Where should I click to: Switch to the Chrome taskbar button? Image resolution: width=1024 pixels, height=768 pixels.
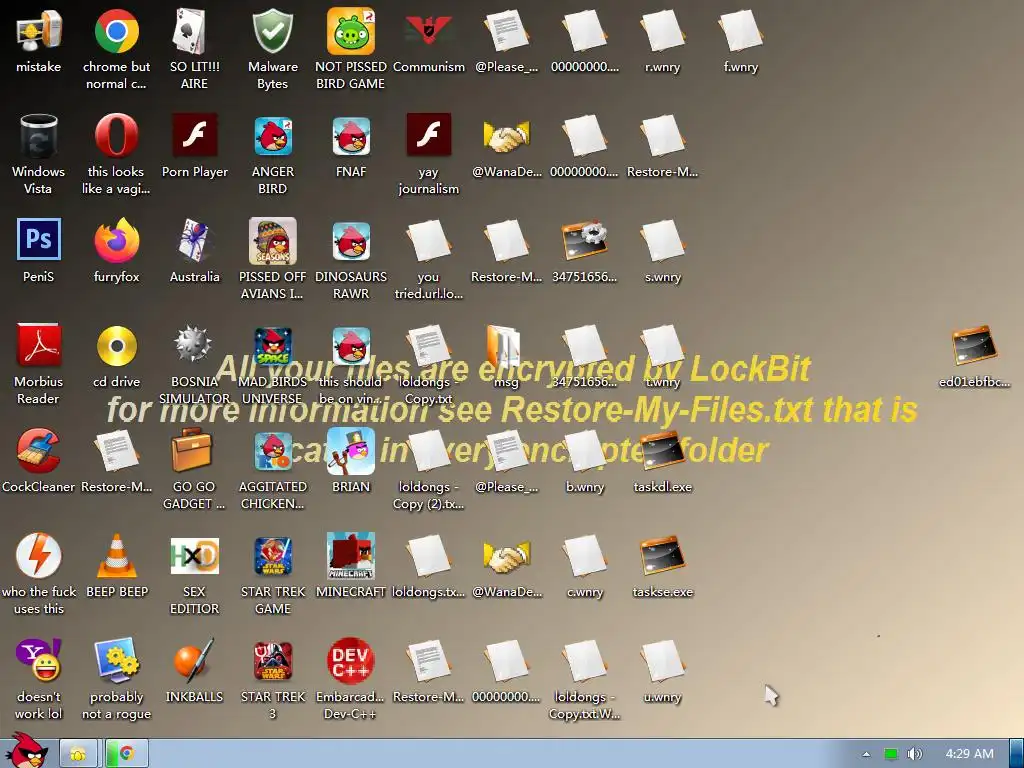click(x=127, y=754)
